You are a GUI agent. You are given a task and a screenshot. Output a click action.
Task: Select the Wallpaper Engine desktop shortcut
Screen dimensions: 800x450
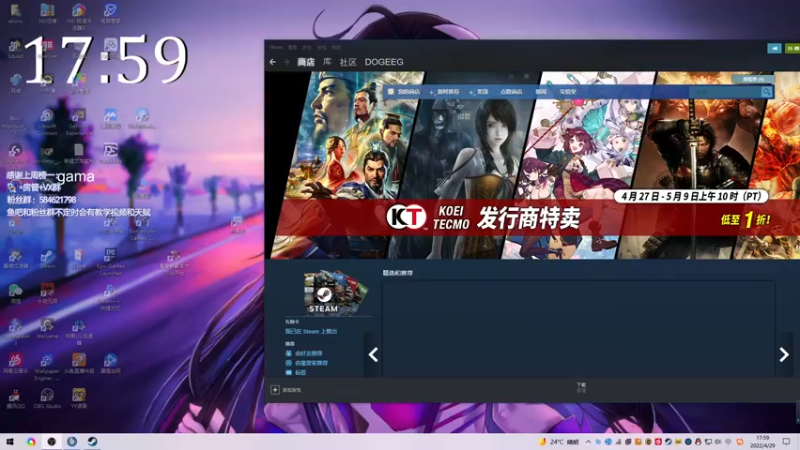(x=47, y=367)
